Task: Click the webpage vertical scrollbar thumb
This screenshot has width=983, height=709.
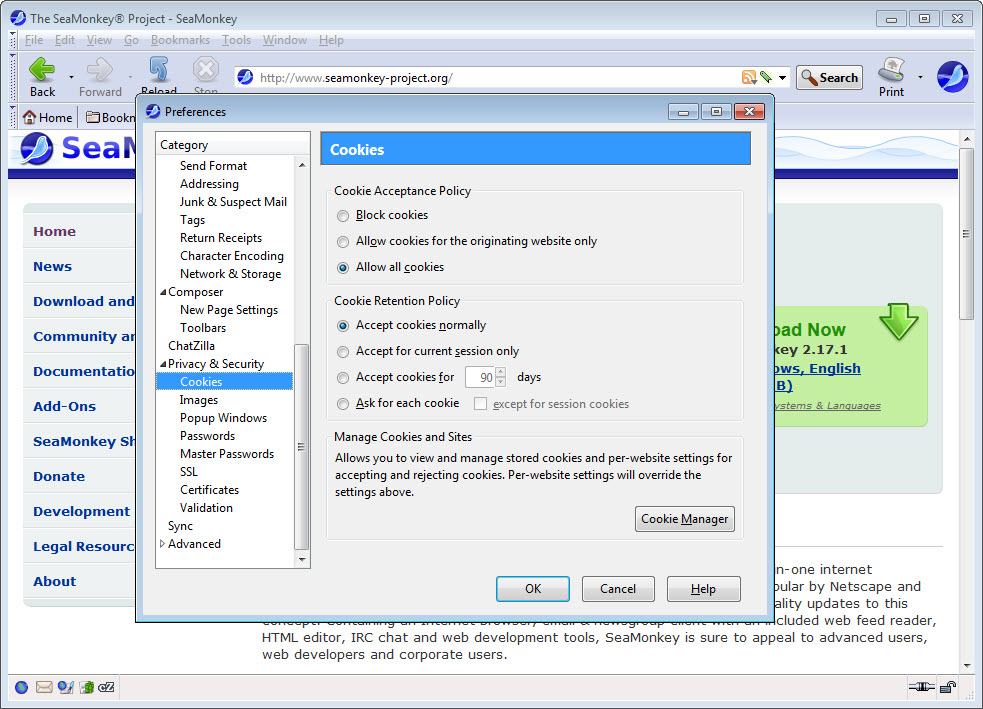Action: tap(966, 234)
